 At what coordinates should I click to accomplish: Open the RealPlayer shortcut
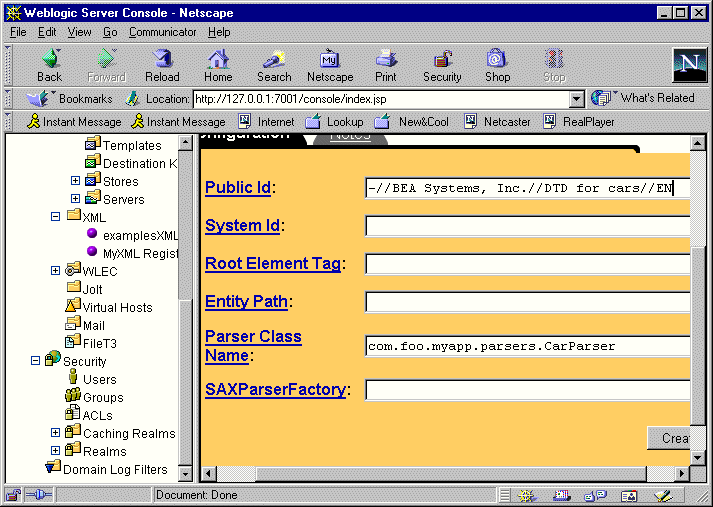(x=579, y=121)
